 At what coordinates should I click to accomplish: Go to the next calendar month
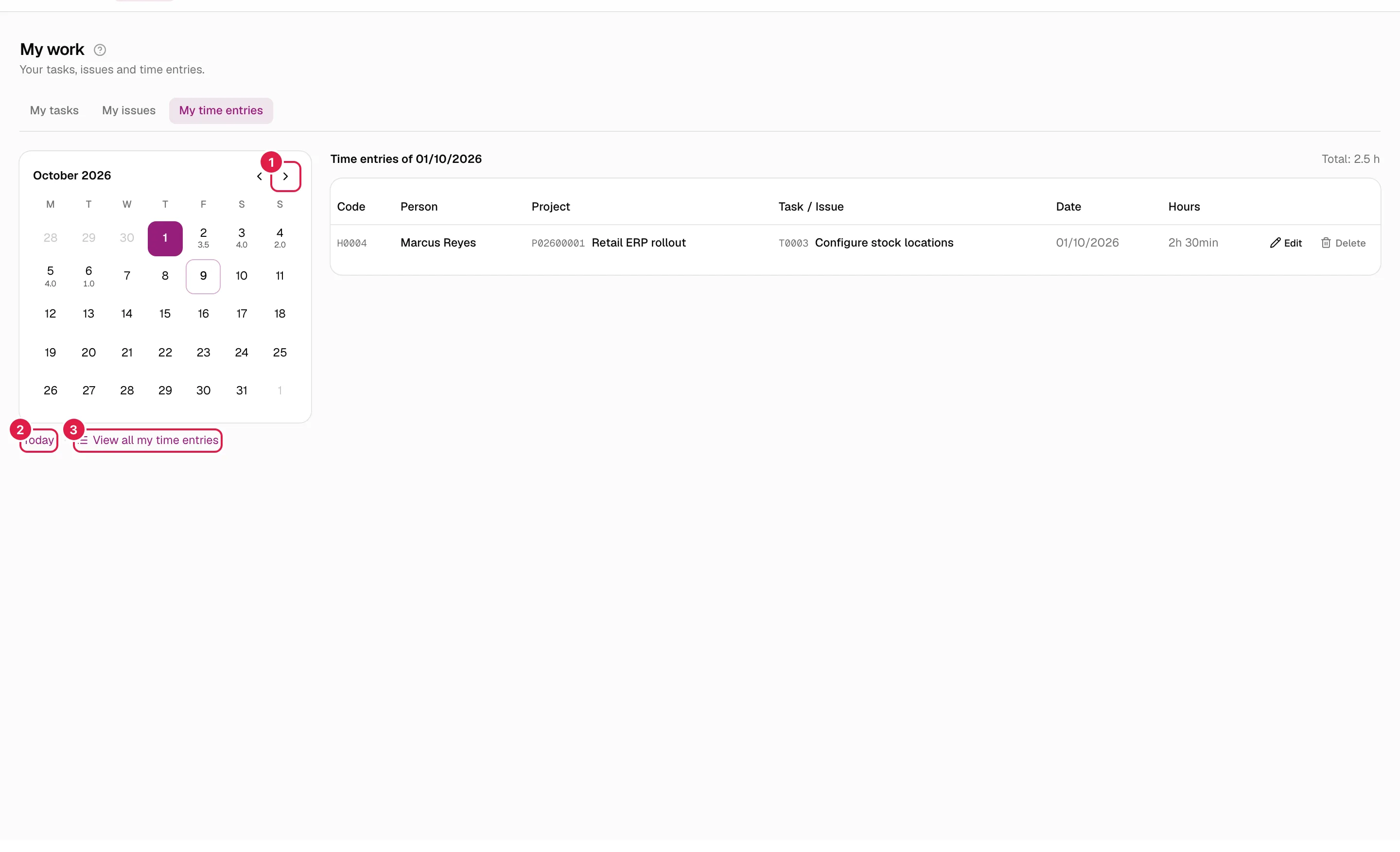[286, 176]
